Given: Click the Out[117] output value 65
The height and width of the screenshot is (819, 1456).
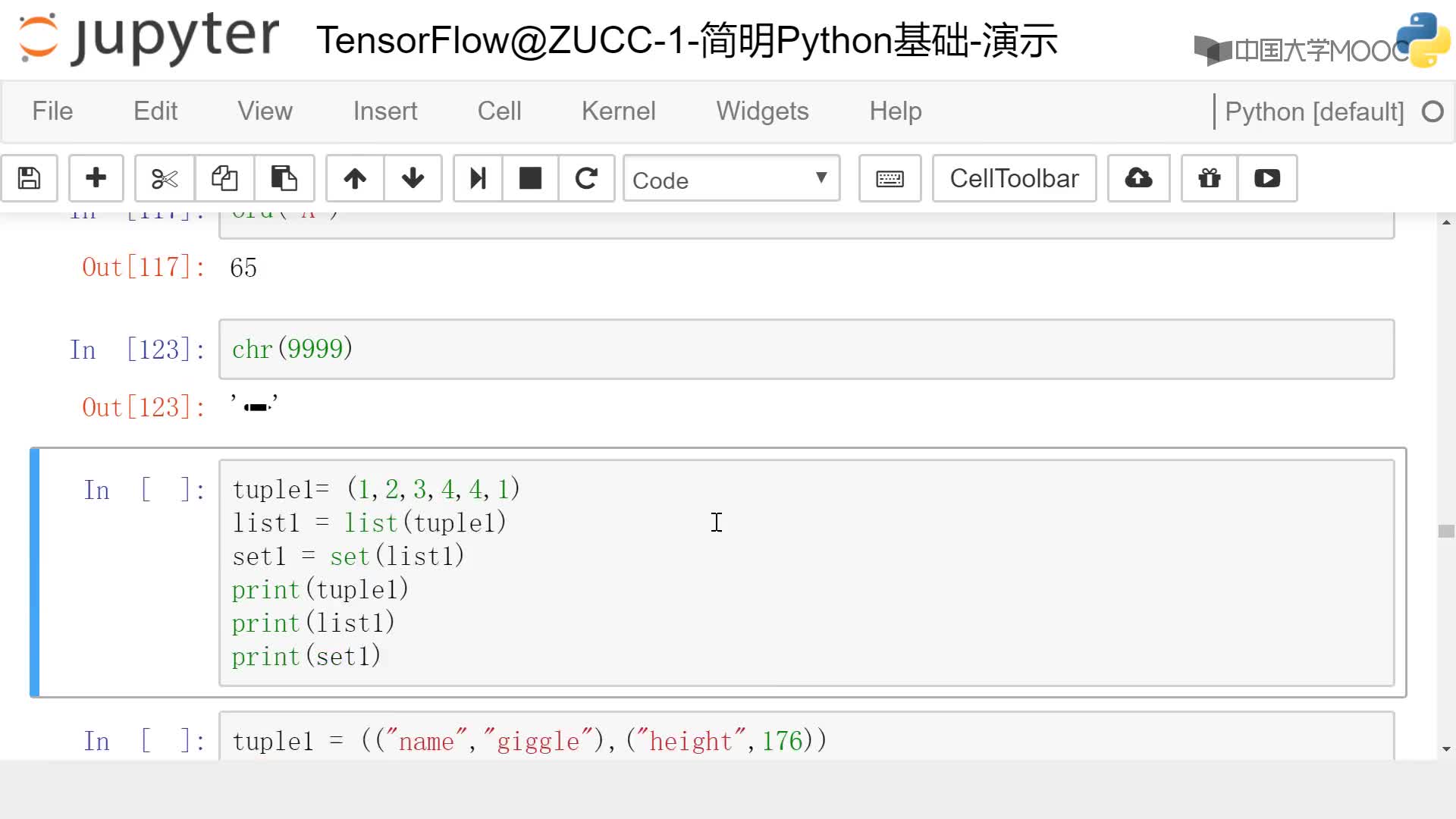Looking at the screenshot, I should 243,268.
